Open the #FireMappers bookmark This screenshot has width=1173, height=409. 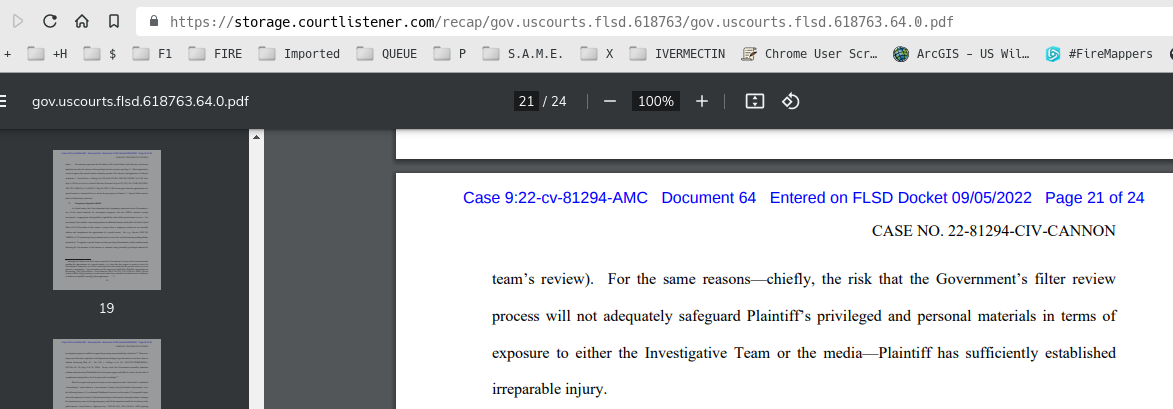coord(1100,54)
